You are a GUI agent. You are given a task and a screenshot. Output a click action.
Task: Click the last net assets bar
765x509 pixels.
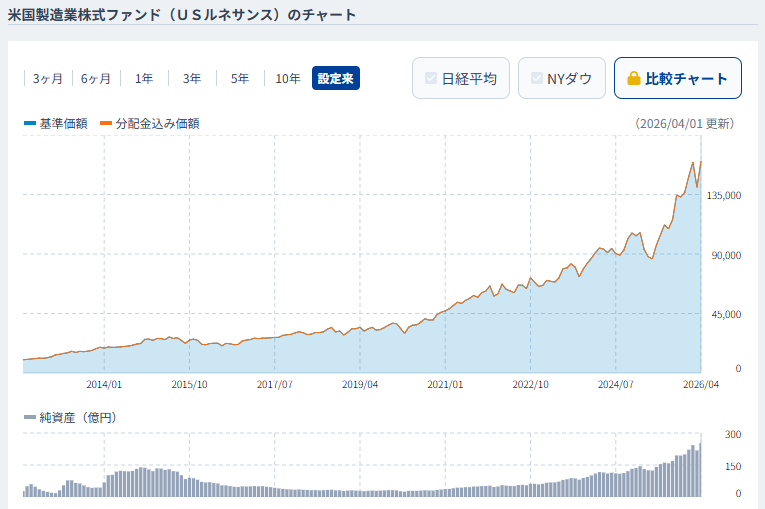point(700,469)
